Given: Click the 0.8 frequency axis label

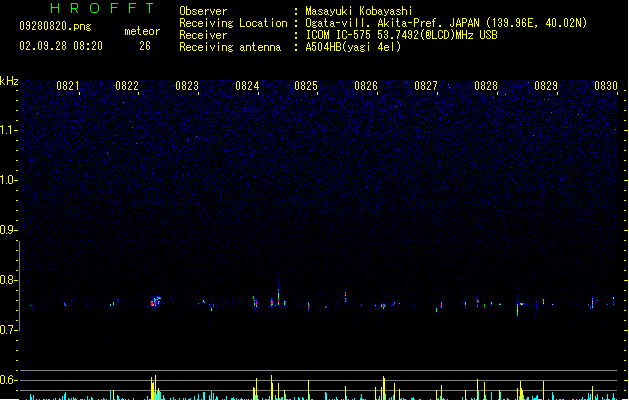Looking at the screenshot, I should point(9,280).
